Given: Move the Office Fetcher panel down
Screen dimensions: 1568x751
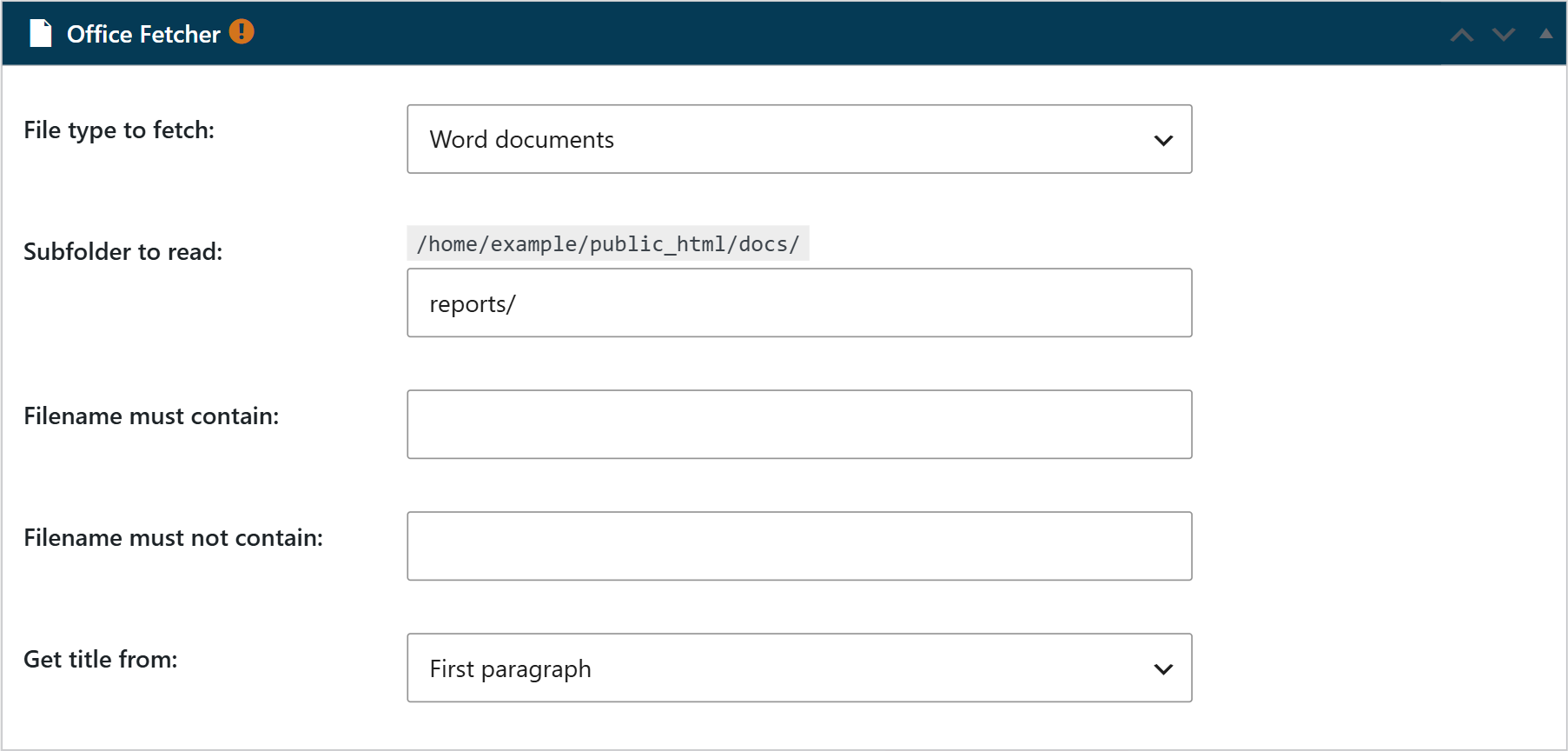Looking at the screenshot, I should point(1504,35).
